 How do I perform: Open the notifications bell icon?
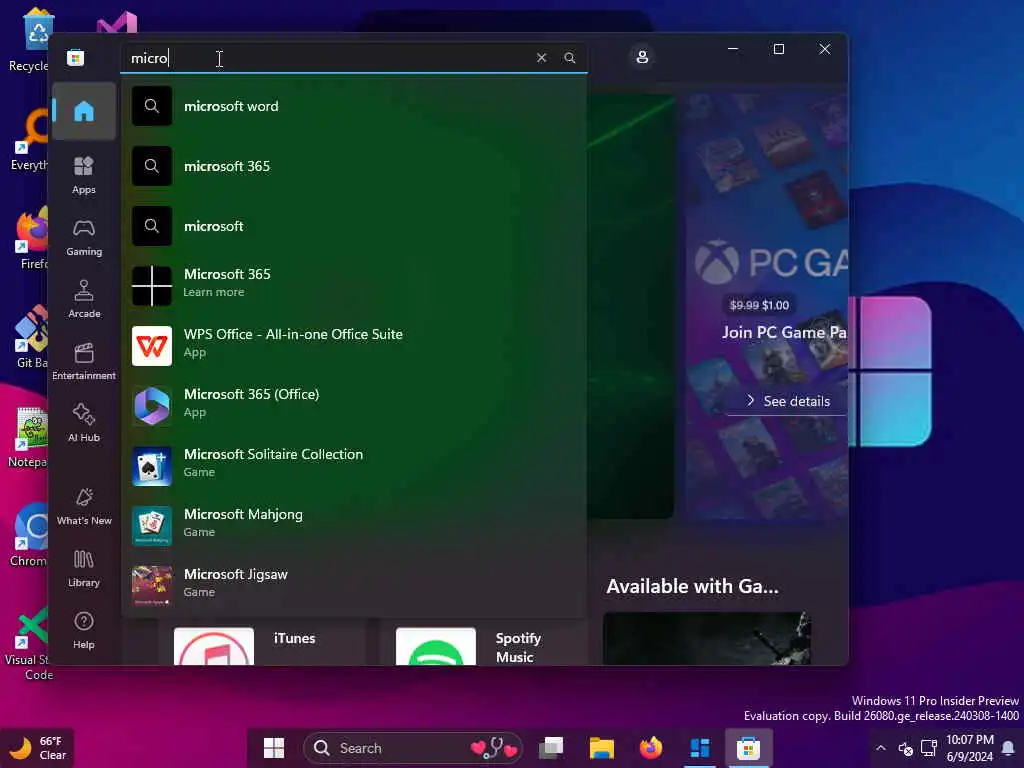click(x=1008, y=748)
